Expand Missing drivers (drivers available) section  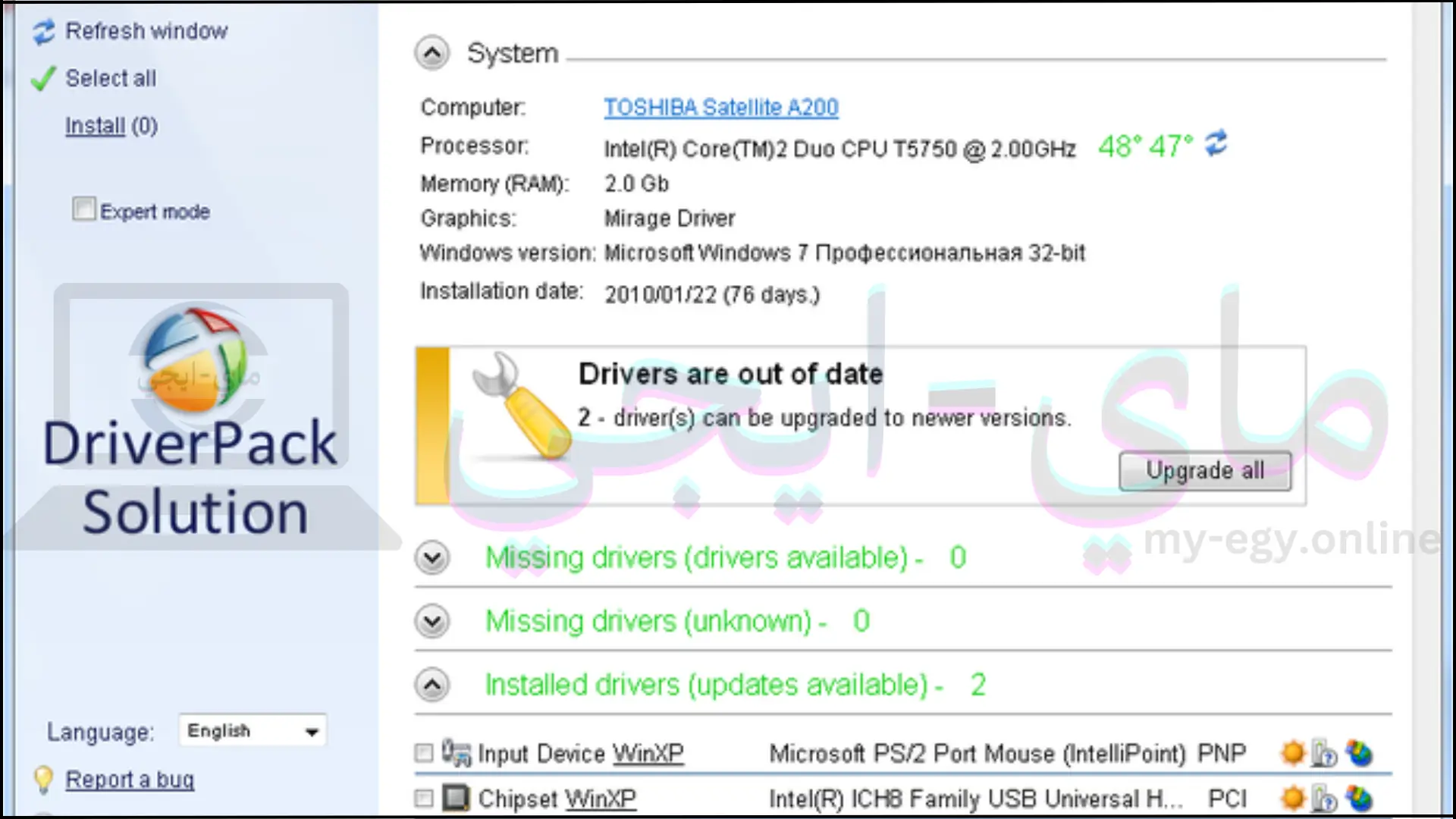(432, 558)
